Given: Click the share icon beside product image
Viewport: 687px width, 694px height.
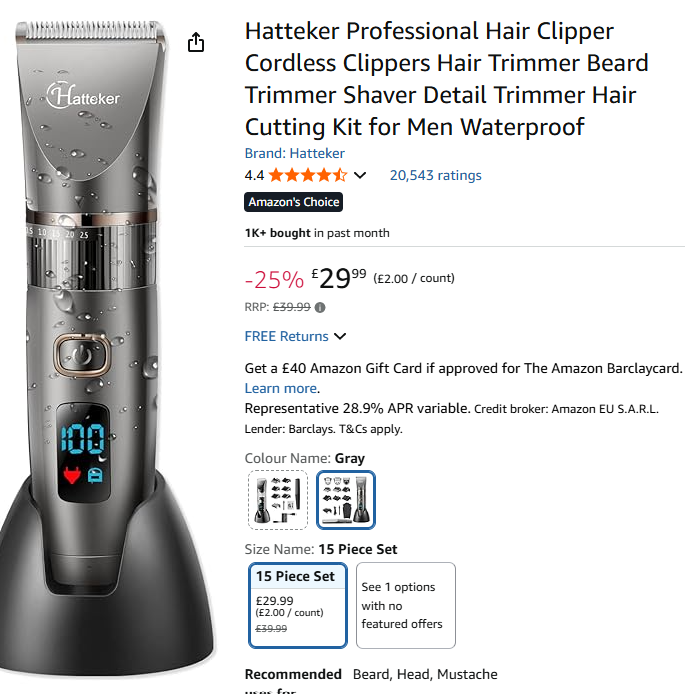Looking at the screenshot, I should click(196, 42).
